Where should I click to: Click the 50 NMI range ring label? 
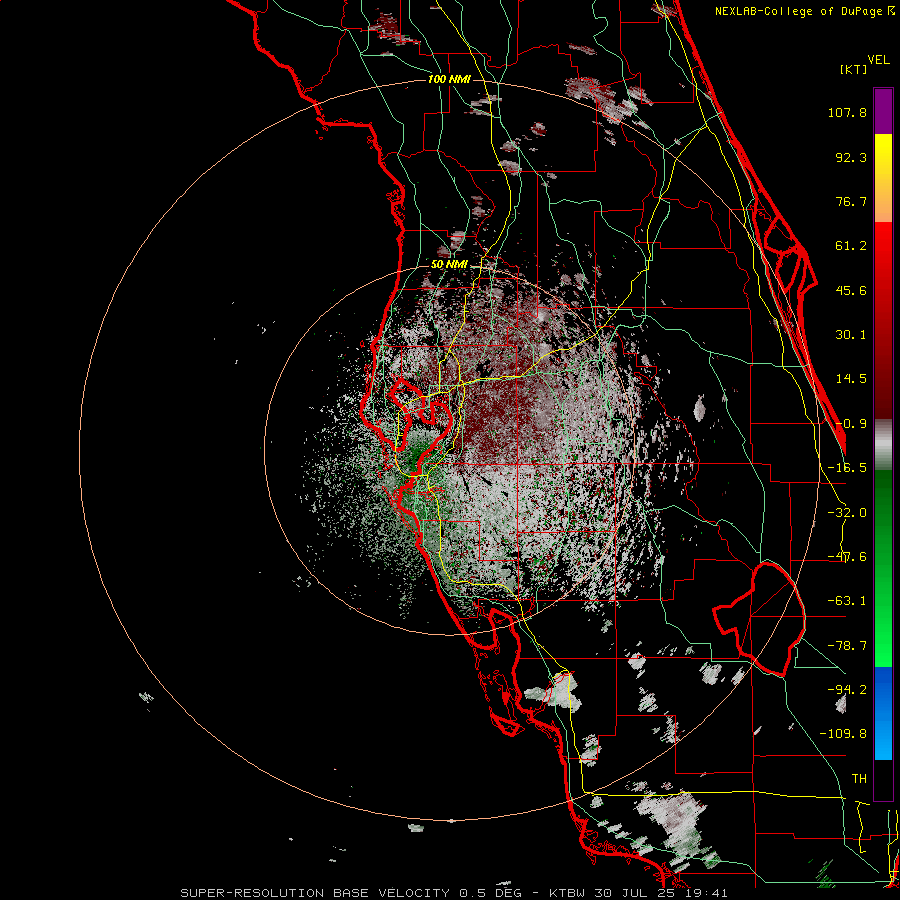click(449, 265)
